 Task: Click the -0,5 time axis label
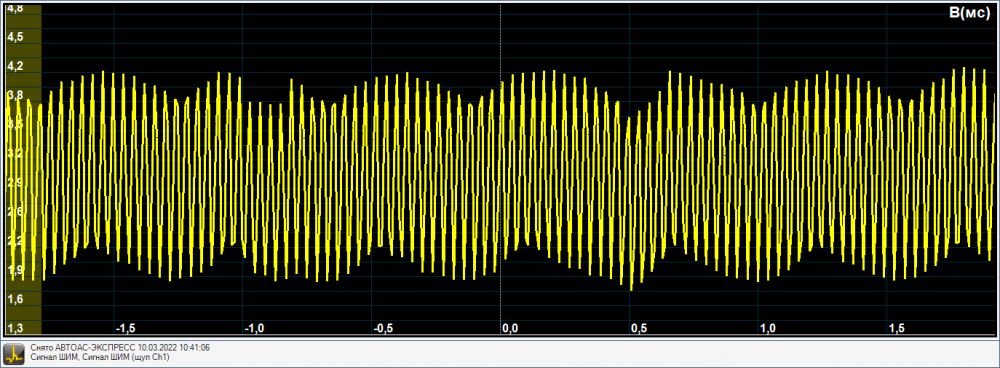[383, 328]
